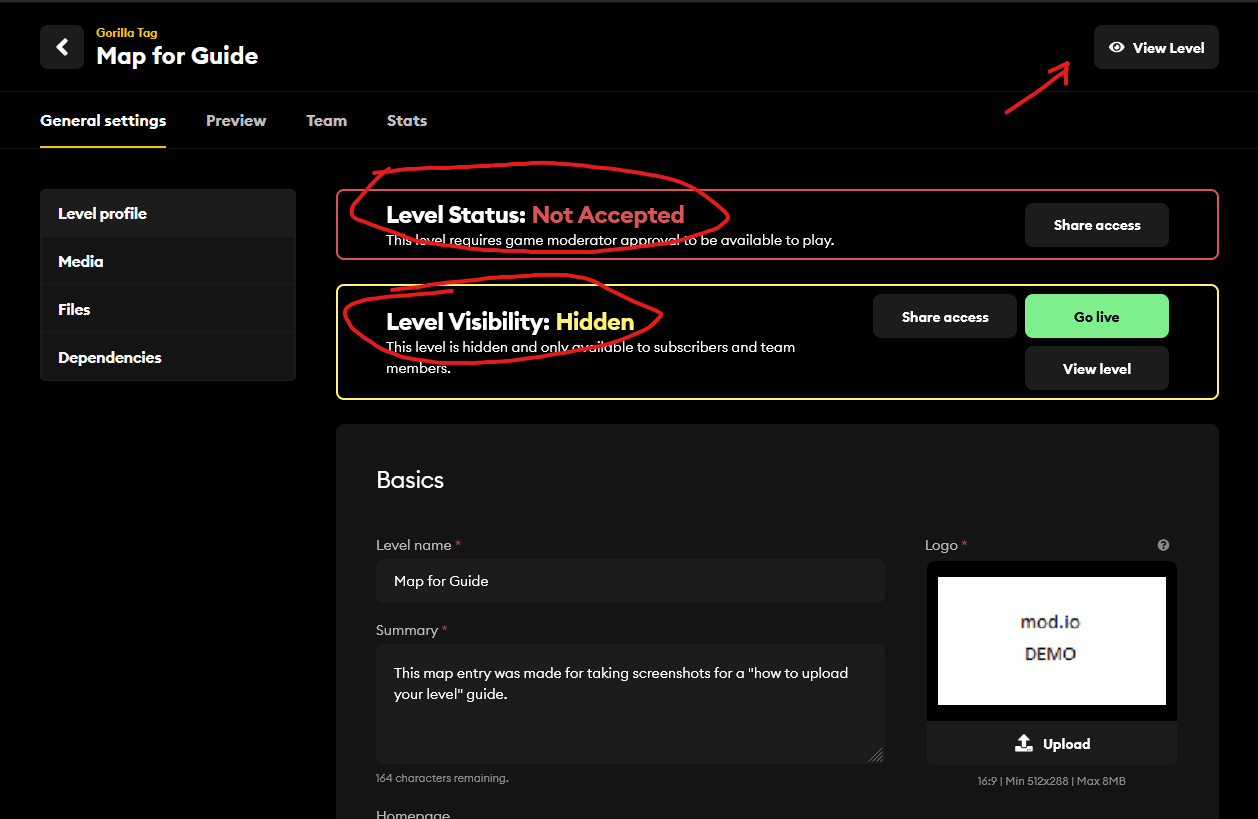Open the Gorilla Tag game link
Viewport: 1258px width, 819px height.
[126, 33]
